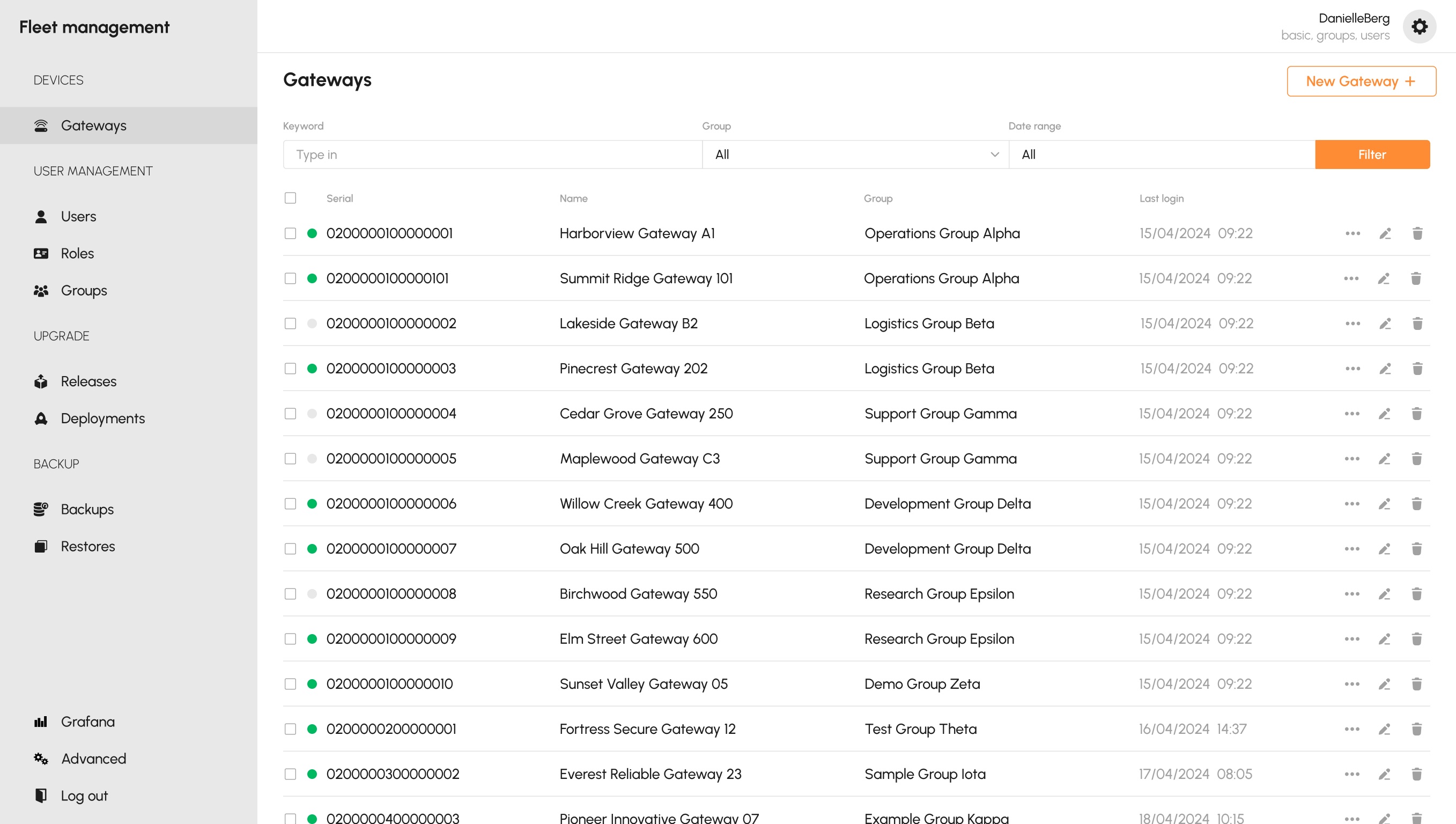Edit Summit Ridge Gateway 101 row
This screenshot has height=824, width=1456.
pyautogui.click(x=1384, y=278)
